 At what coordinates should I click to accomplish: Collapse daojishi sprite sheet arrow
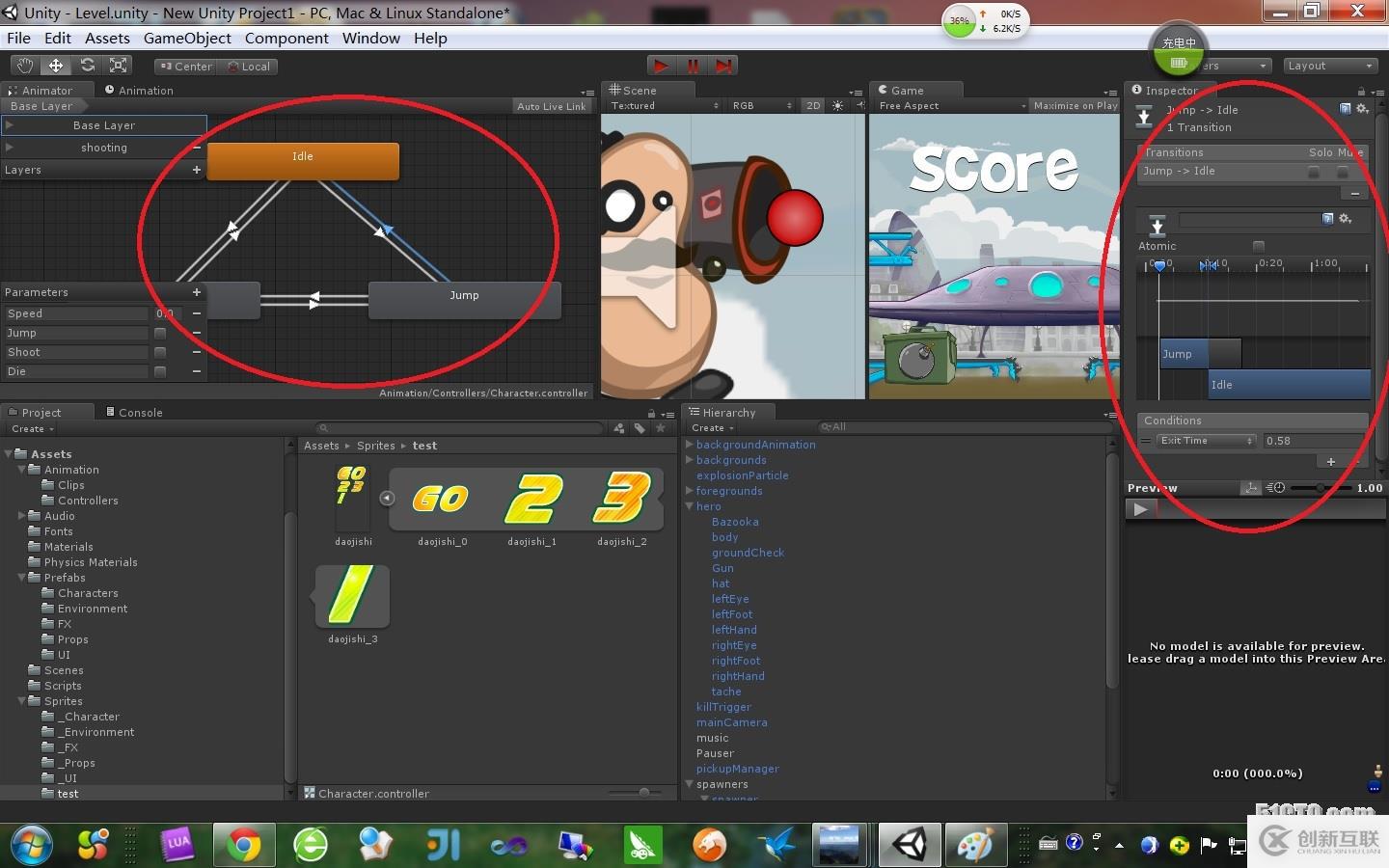(387, 499)
